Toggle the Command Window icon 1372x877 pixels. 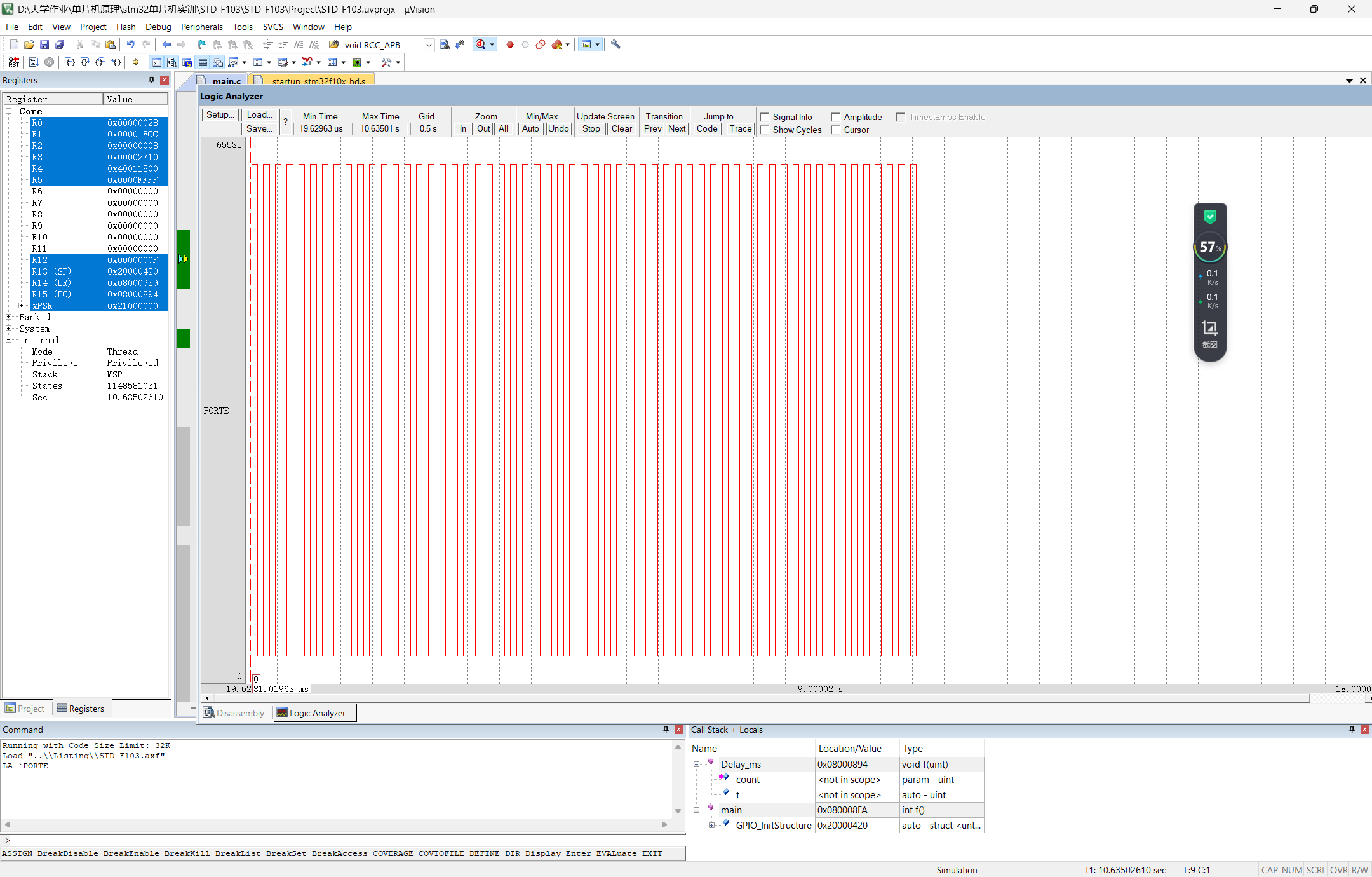(x=156, y=62)
